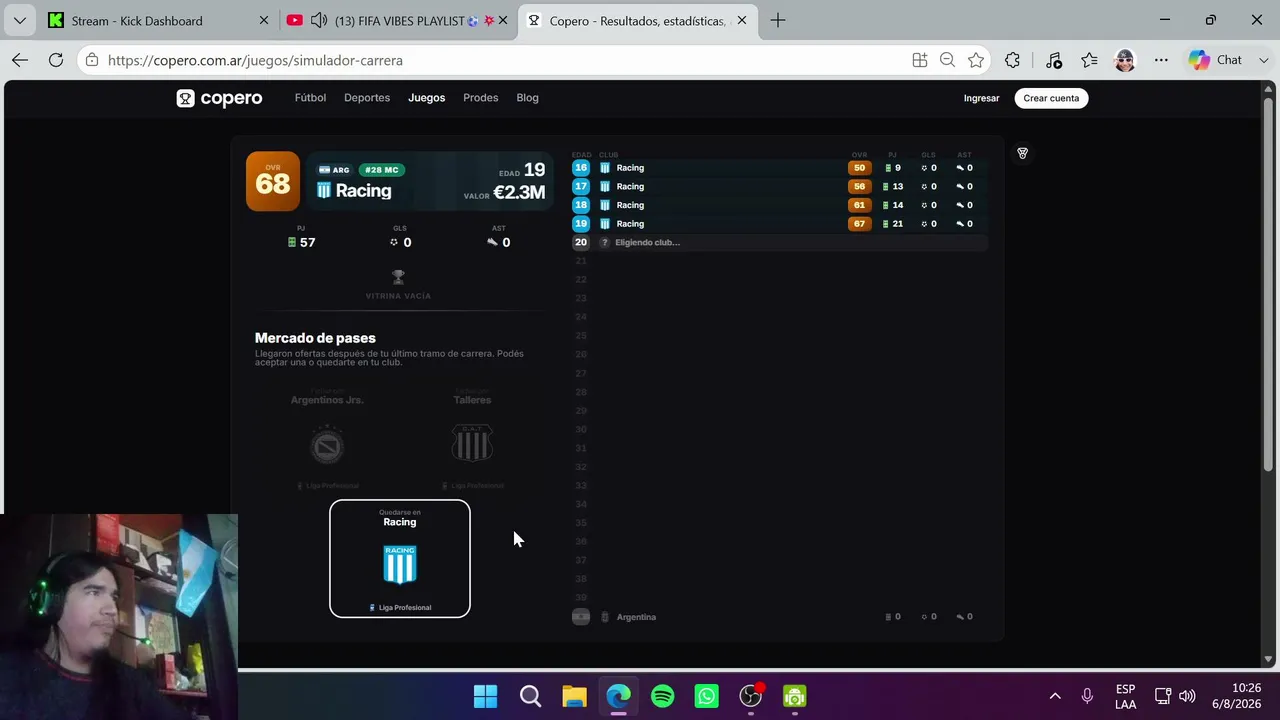Select the age 19 Racing career row
1280x720 pixels.
780,224
